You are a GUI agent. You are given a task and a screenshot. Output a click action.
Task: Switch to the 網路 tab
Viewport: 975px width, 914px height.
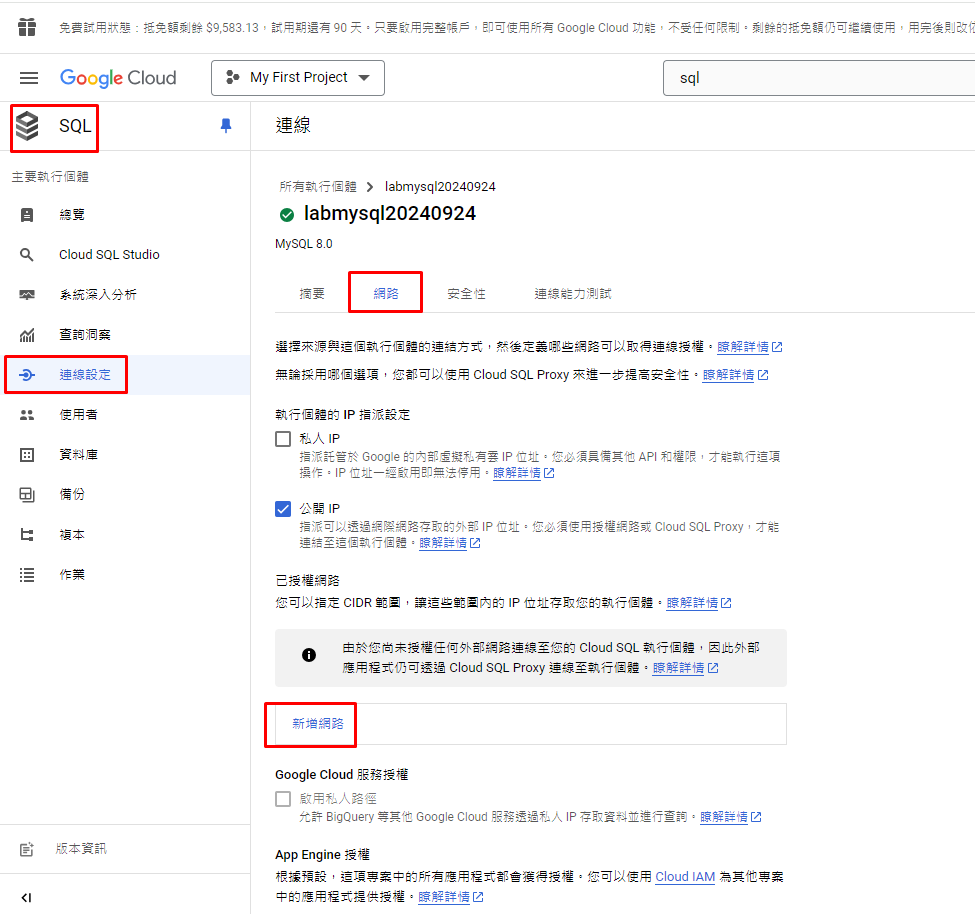[386, 293]
